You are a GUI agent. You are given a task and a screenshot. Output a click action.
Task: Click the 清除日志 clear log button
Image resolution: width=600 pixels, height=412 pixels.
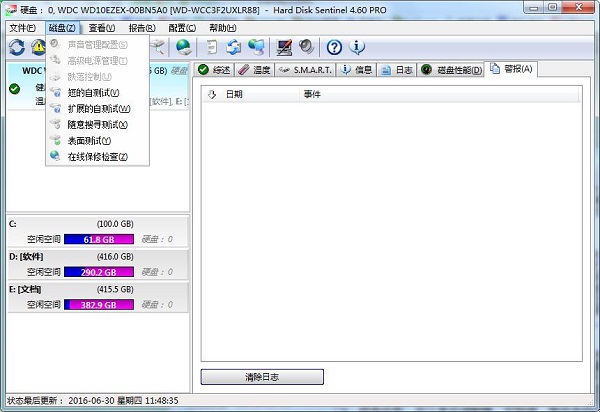(262, 377)
